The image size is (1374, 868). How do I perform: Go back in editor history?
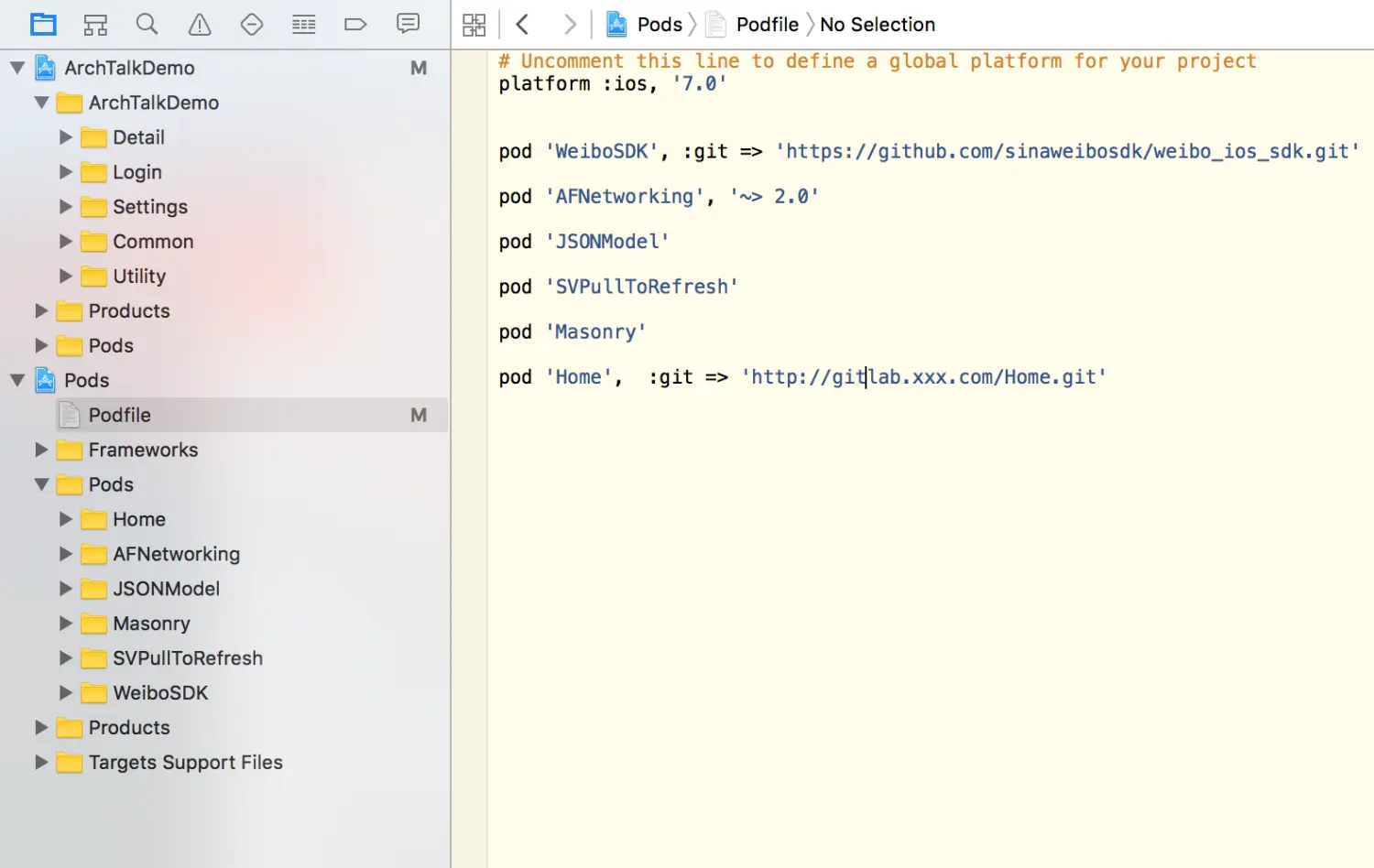523,25
